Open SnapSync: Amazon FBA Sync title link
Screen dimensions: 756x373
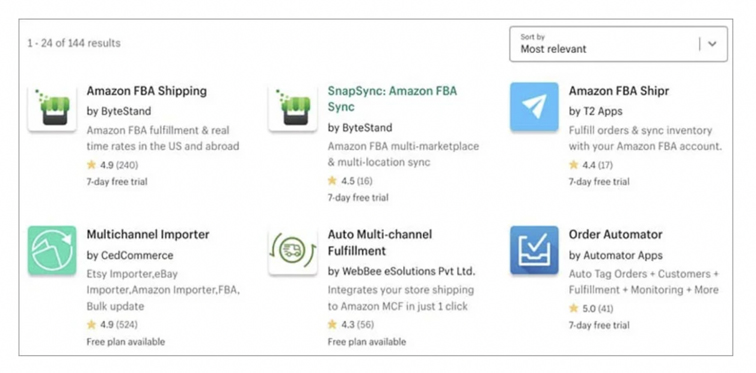point(392,99)
